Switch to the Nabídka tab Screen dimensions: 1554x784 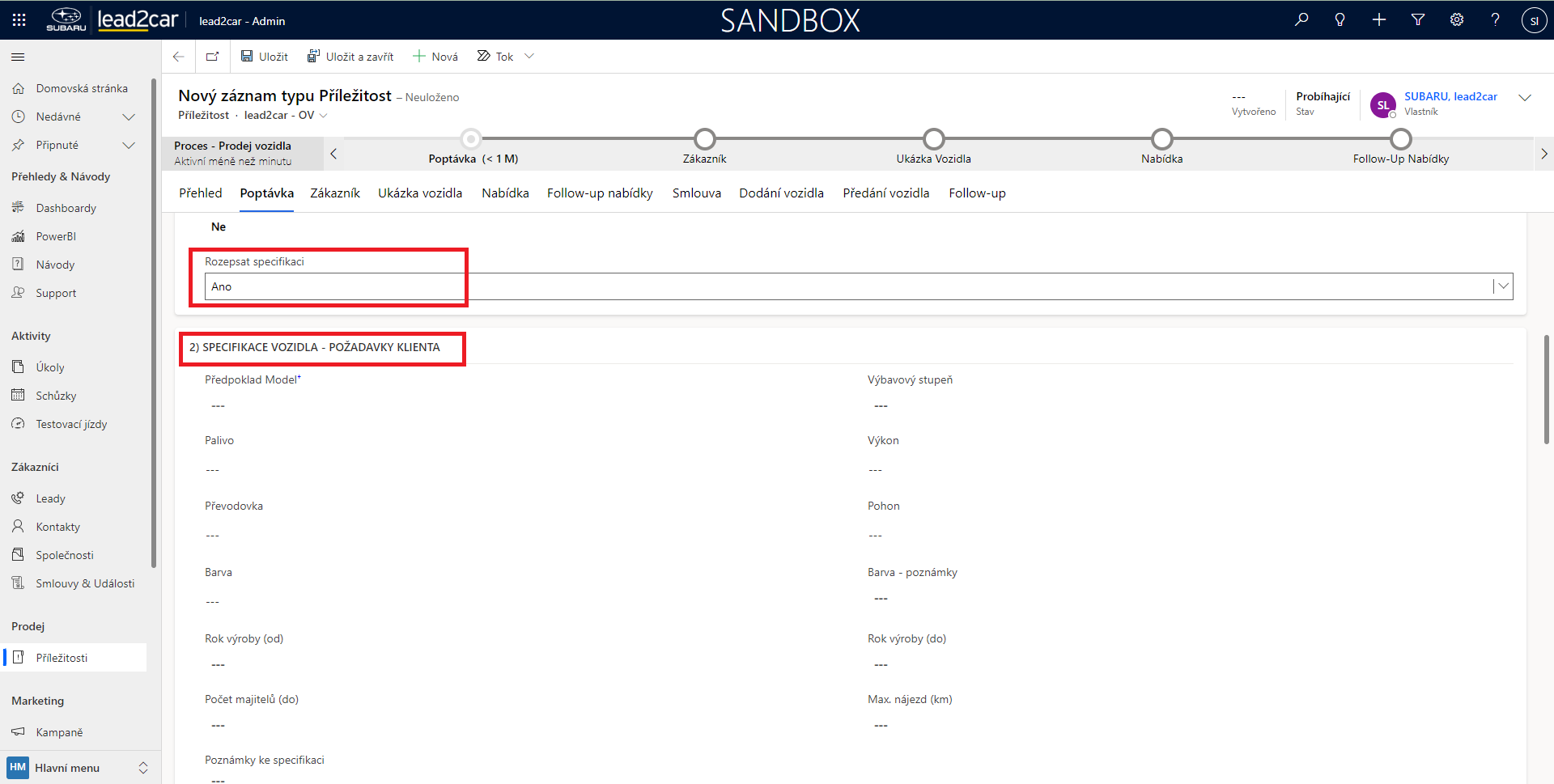click(x=505, y=193)
